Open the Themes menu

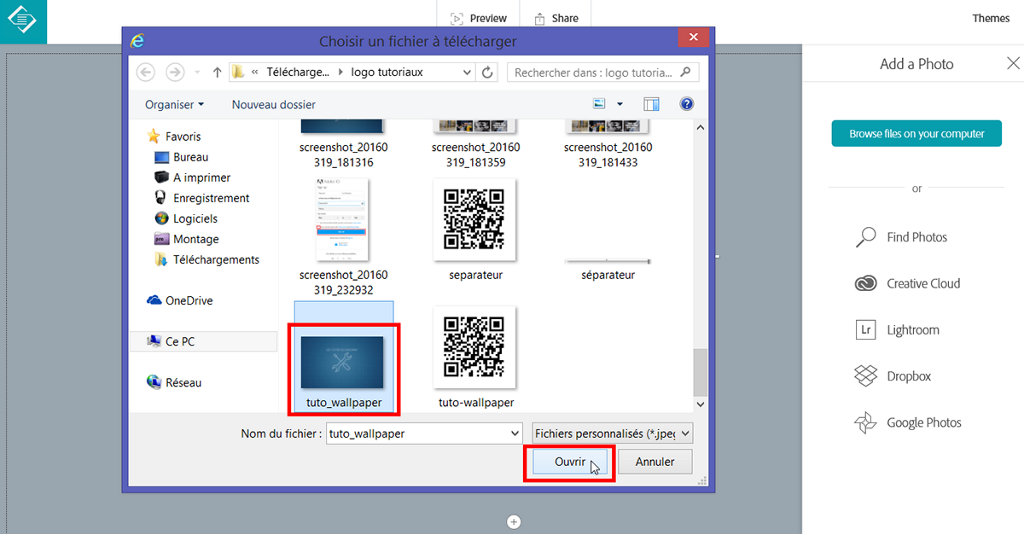(991, 18)
